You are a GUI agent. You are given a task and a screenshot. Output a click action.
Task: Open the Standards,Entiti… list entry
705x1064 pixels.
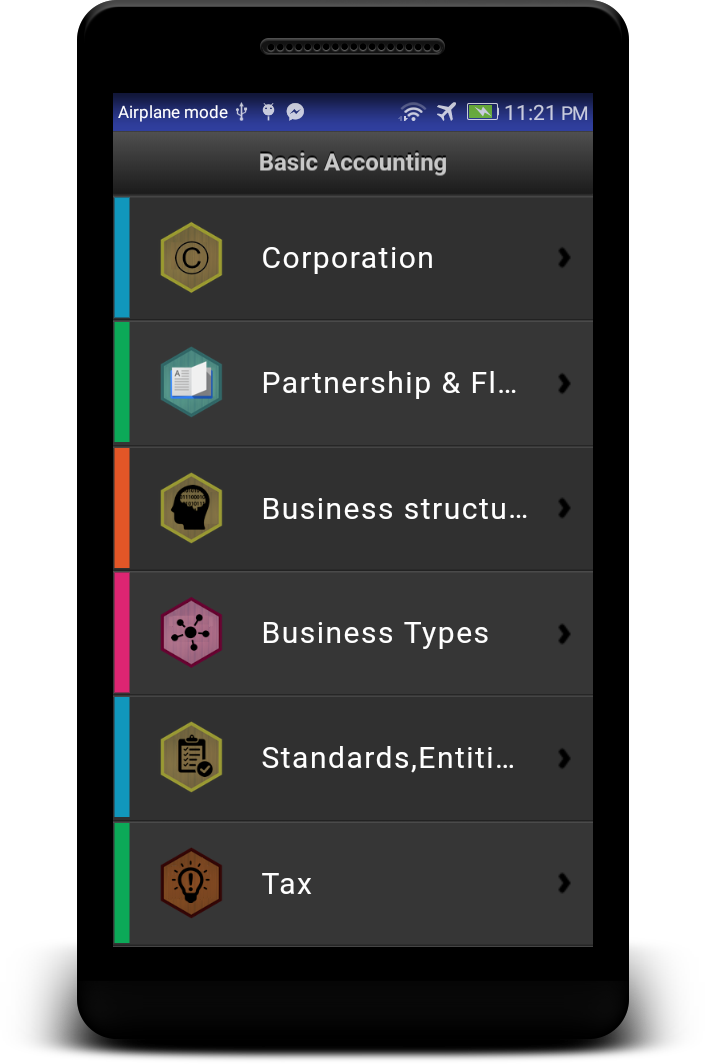click(354, 758)
